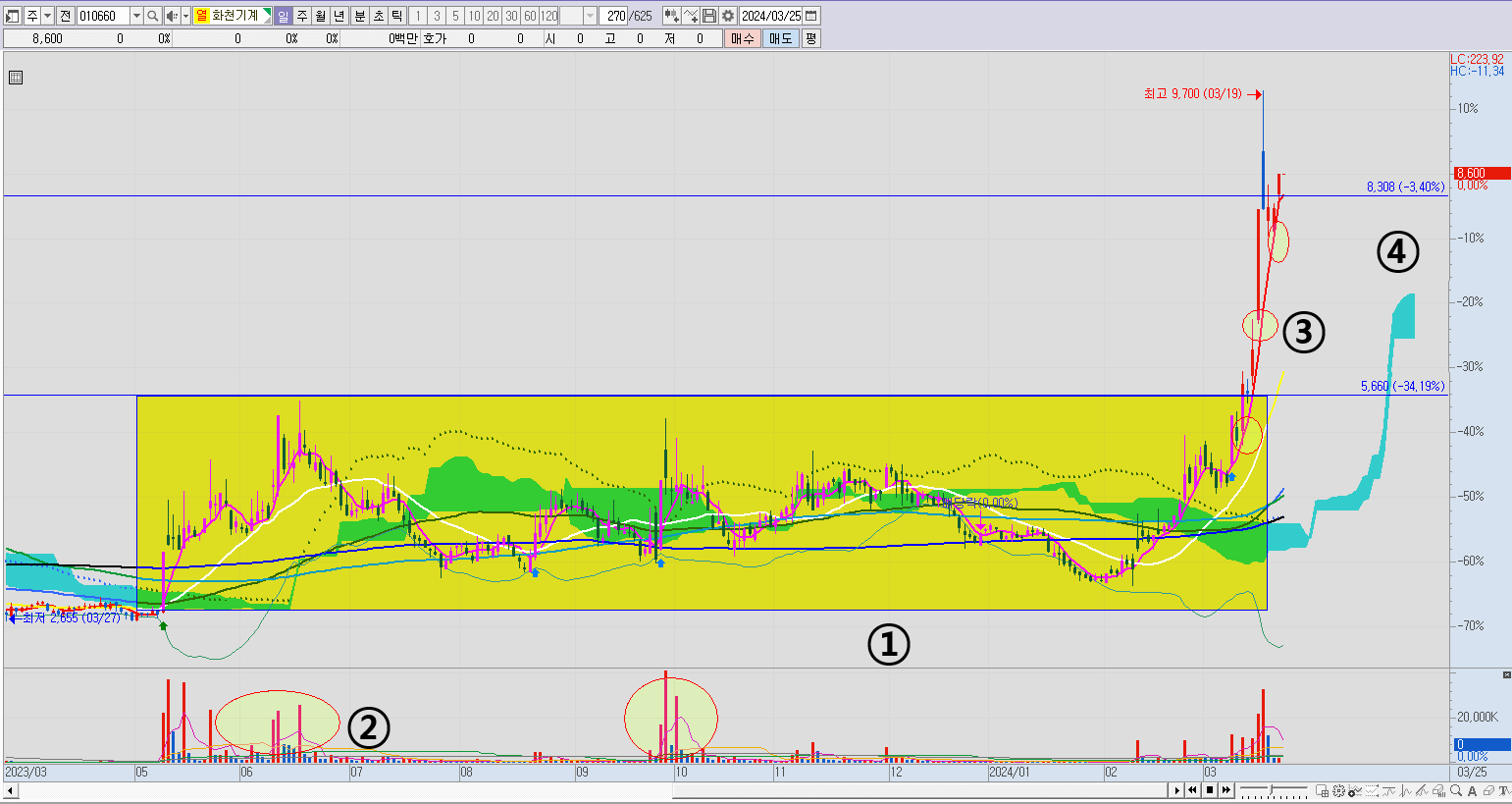The image size is (1512, 804).
Task: Close the volume panel with its small x
Action: point(1507,674)
